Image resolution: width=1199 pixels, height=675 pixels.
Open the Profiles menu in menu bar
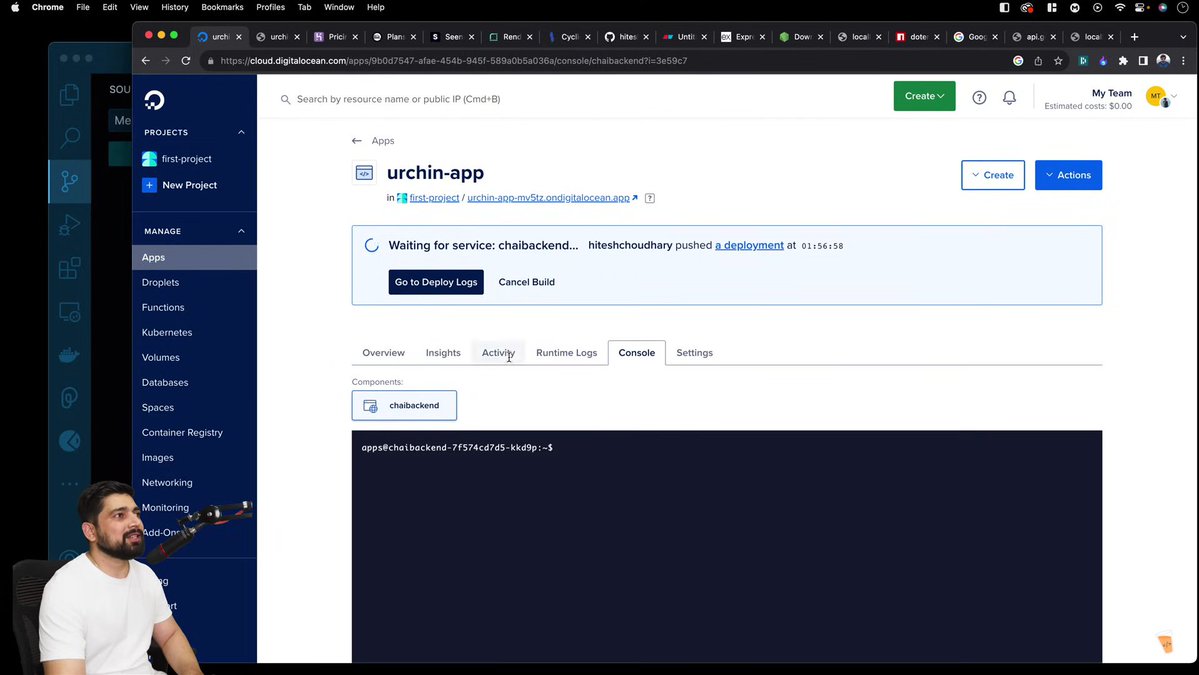pyautogui.click(x=270, y=7)
